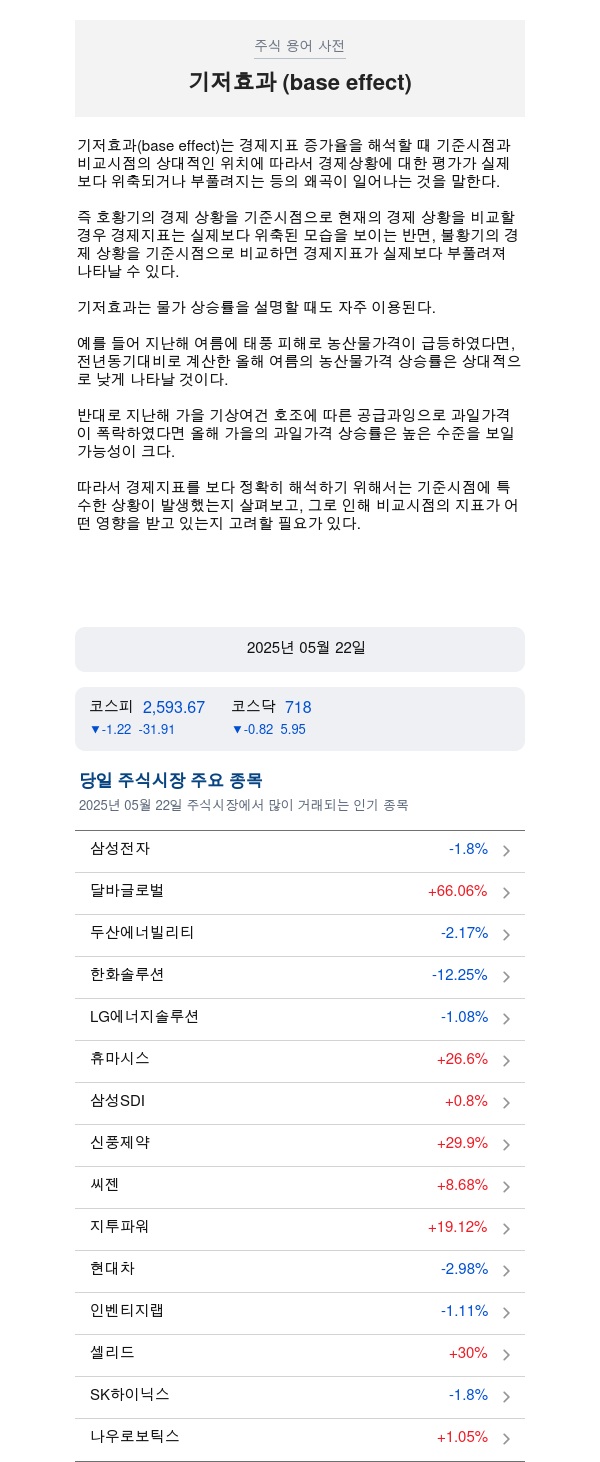The image size is (600, 1462).
Task: Click chevron arrow in 달바글로벌 row
Action: (x=506, y=893)
